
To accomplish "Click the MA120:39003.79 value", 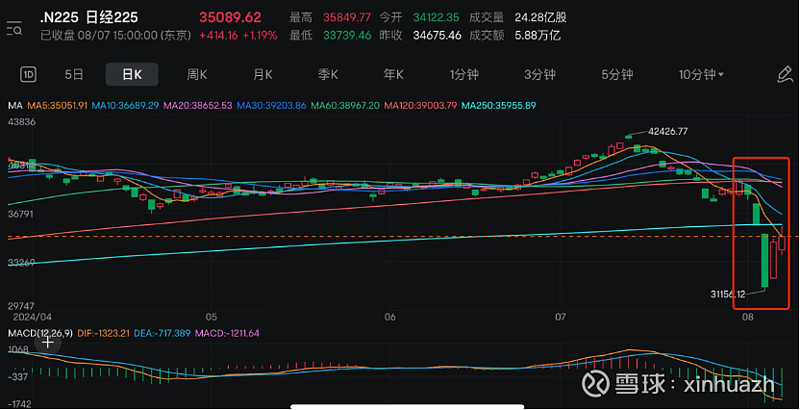I will click(x=421, y=106).
